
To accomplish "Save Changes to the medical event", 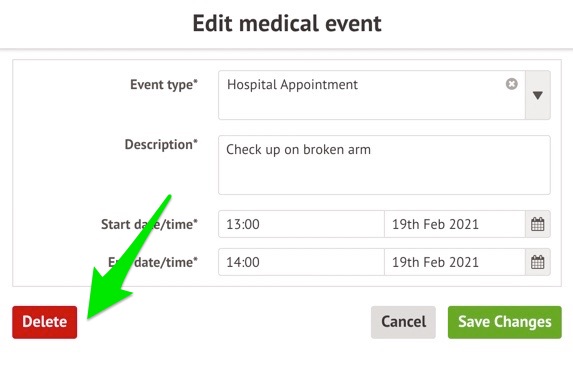I will (505, 322).
